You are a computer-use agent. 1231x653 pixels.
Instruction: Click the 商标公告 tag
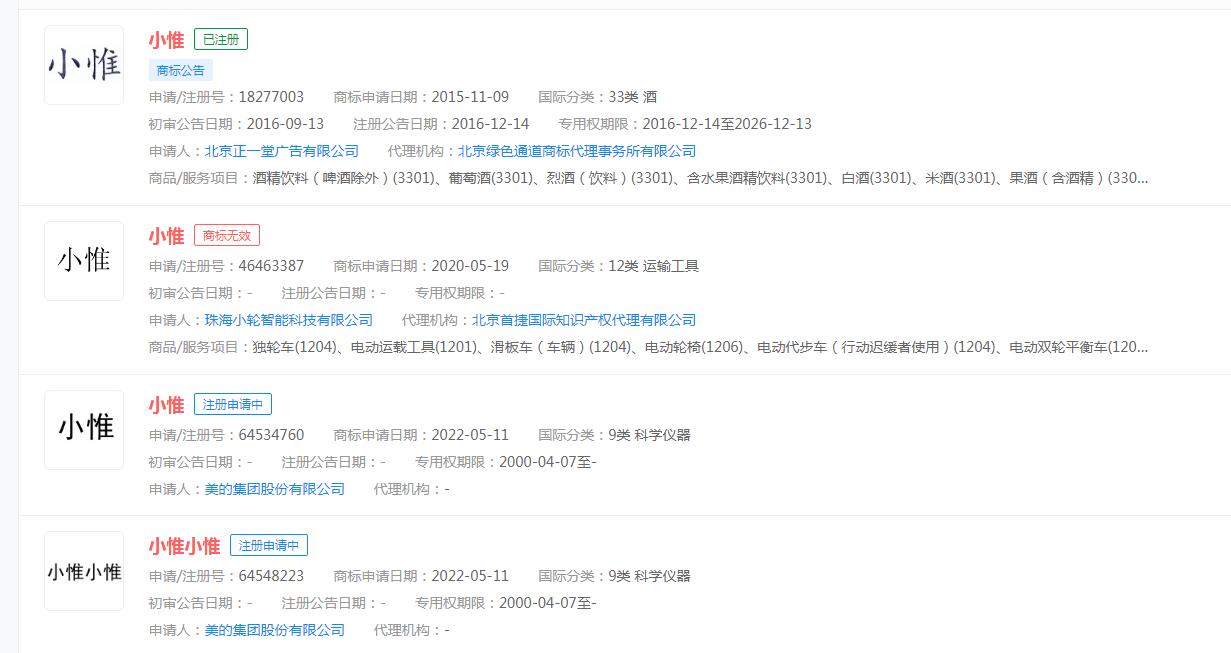[x=181, y=70]
